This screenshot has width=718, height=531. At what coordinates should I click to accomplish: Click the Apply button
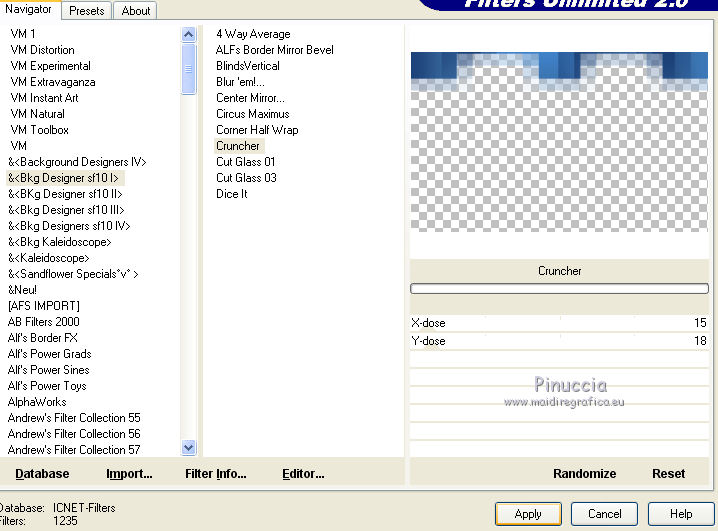(528, 514)
